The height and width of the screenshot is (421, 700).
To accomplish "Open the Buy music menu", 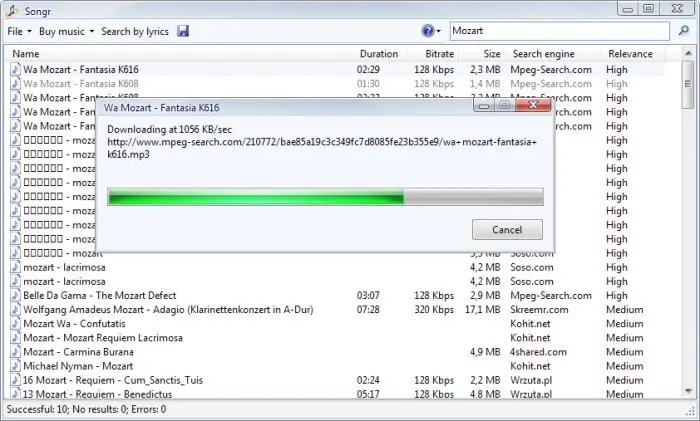I will point(67,31).
